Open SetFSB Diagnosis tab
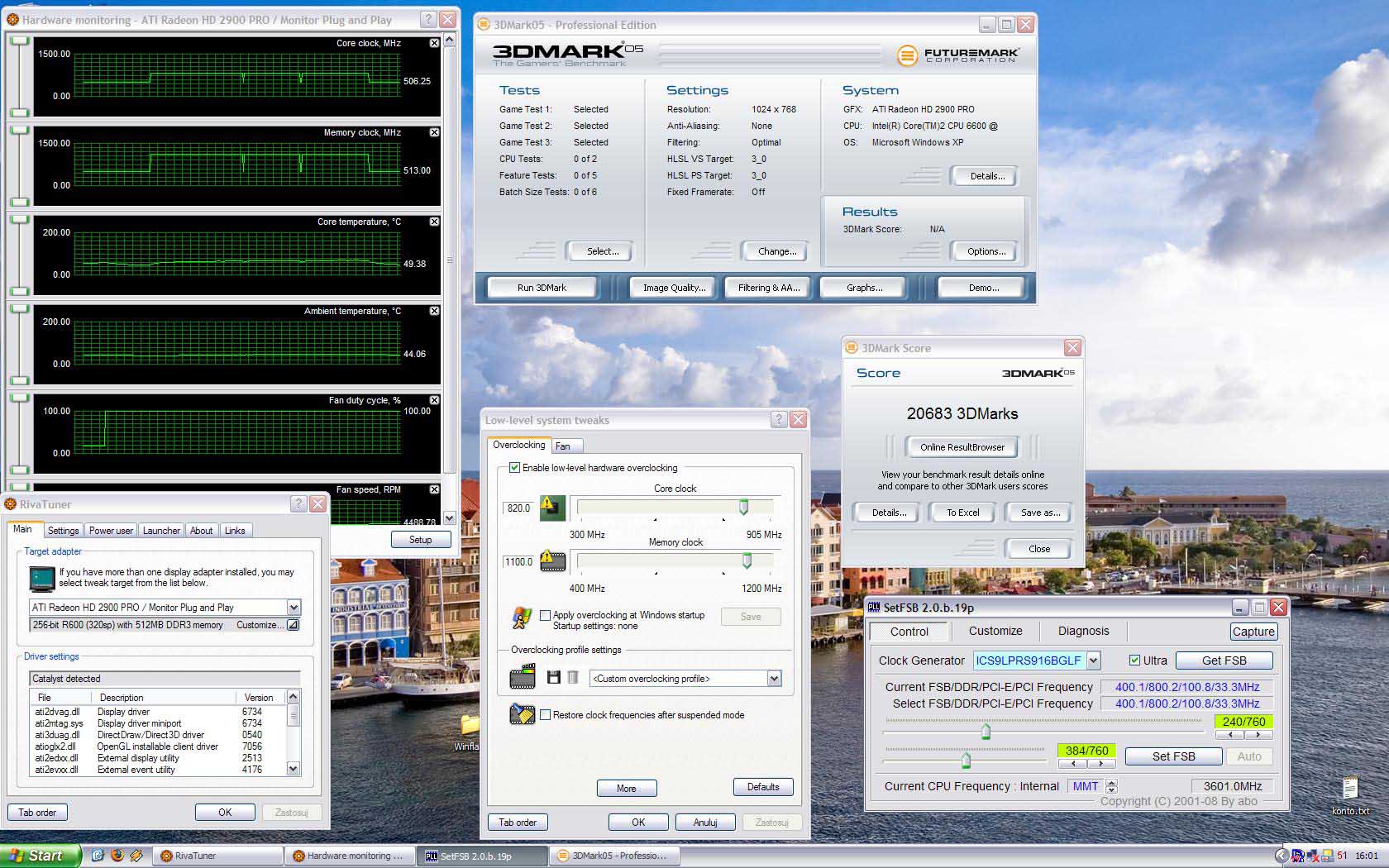1389x868 pixels. pos(1084,631)
